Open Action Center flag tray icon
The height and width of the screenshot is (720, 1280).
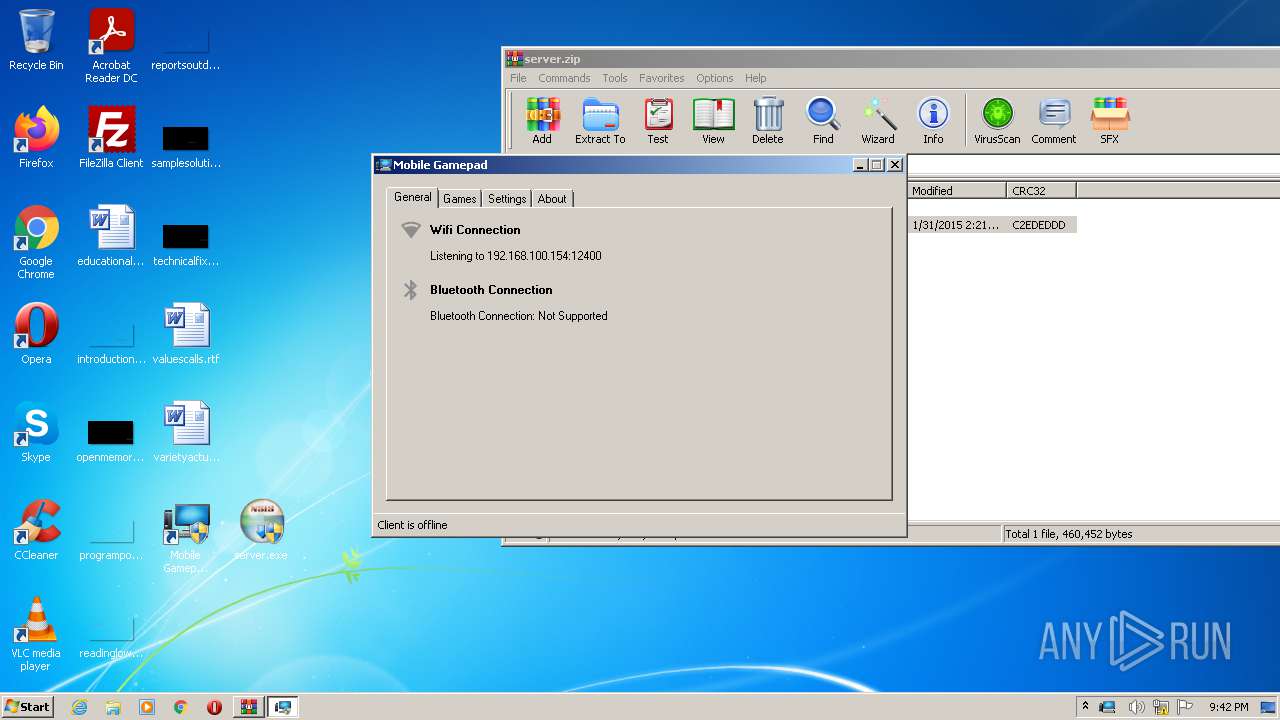(x=1185, y=707)
